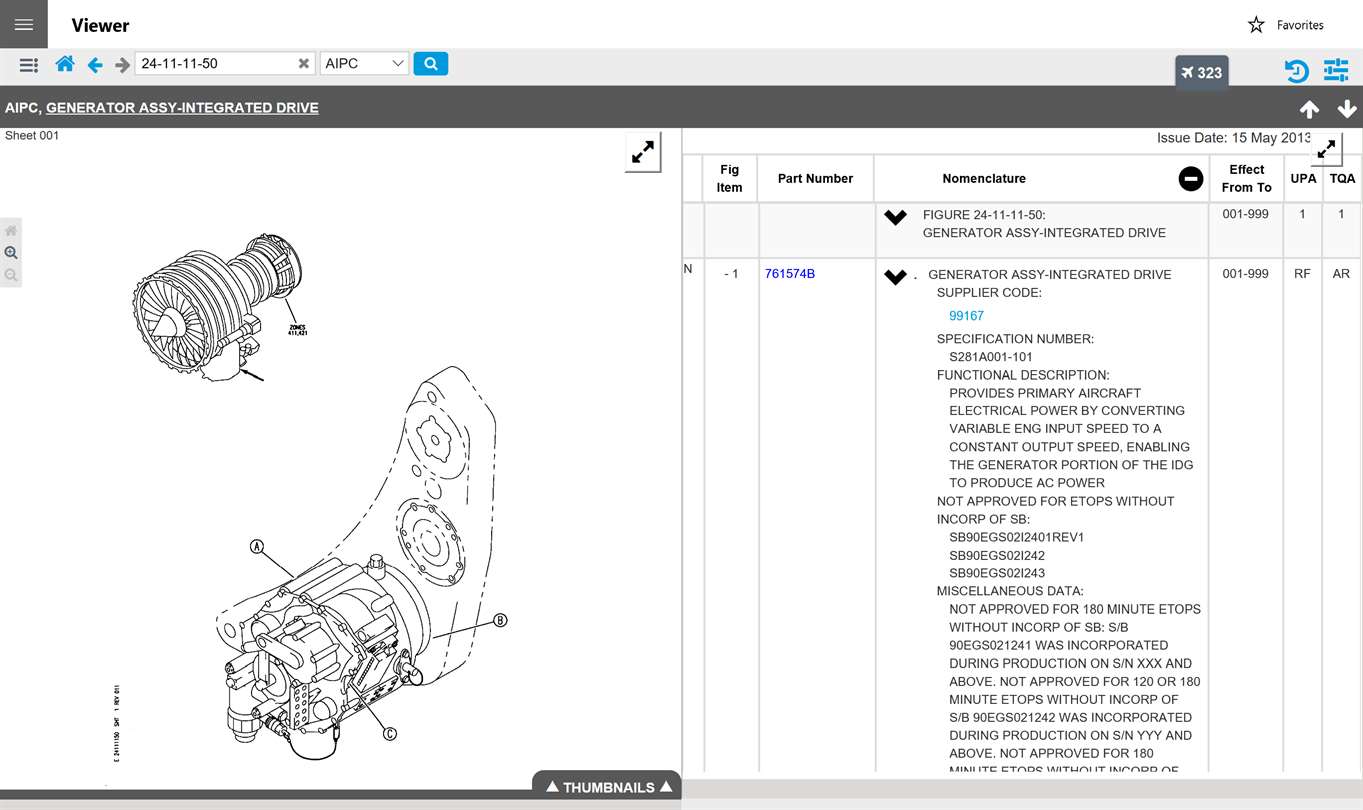The width and height of the screenshot is (1363, 810).
Task: Click the Issue Date 15 May 2013 text
Action: point(1233,138)
